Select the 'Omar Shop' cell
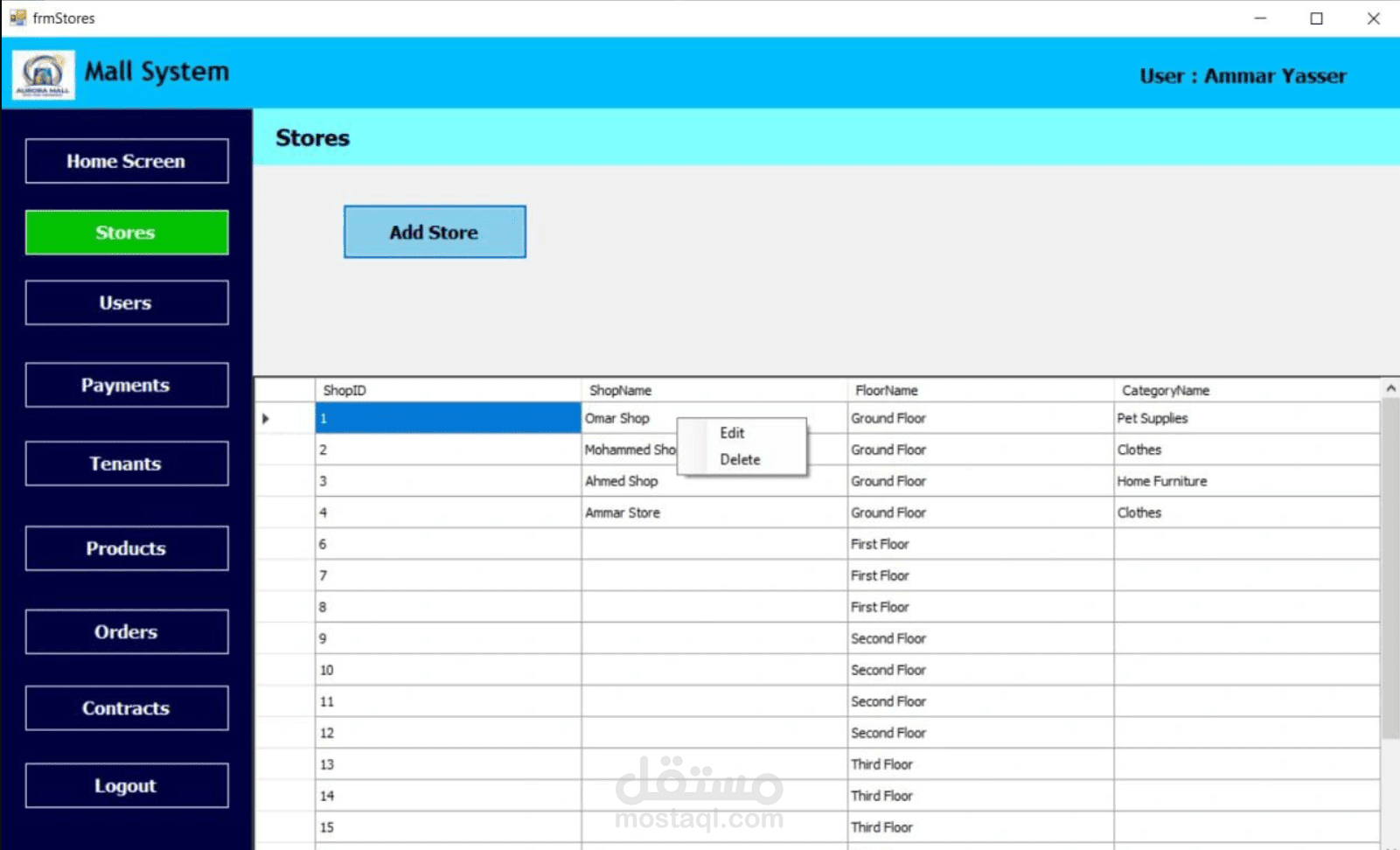Screen dimensions: 1400x850 click(x=630, y=418)
